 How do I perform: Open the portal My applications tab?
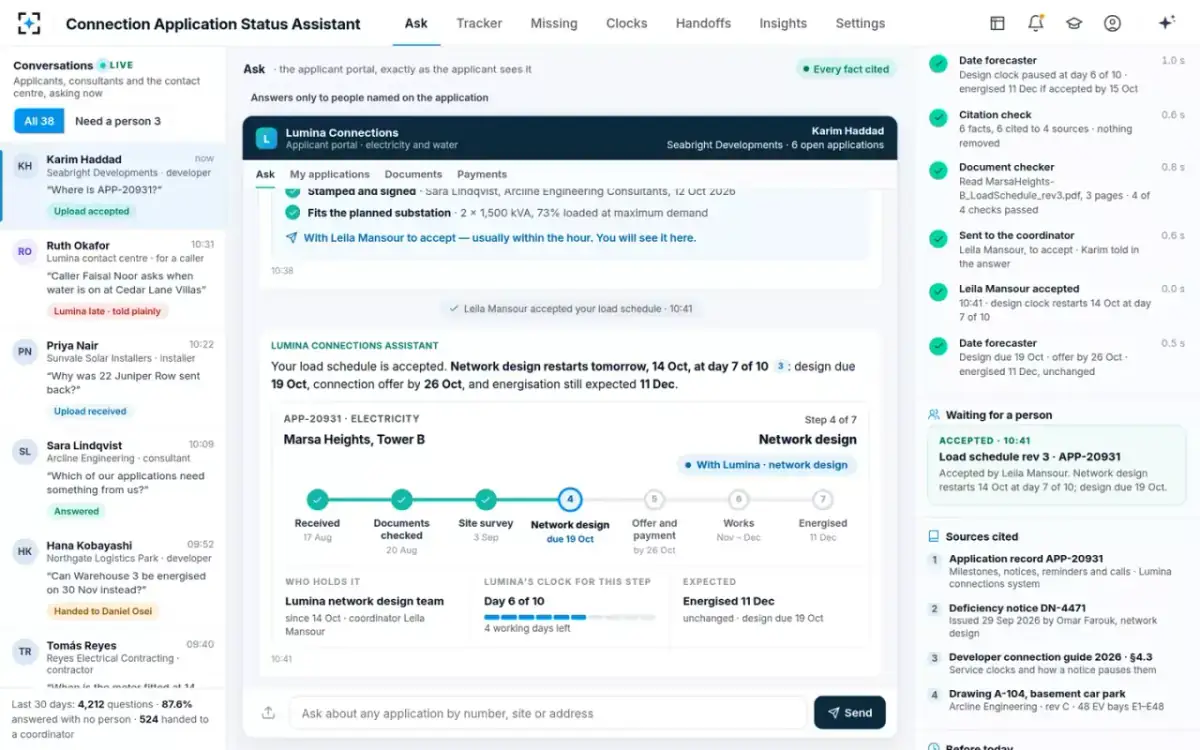pos(330,174)
